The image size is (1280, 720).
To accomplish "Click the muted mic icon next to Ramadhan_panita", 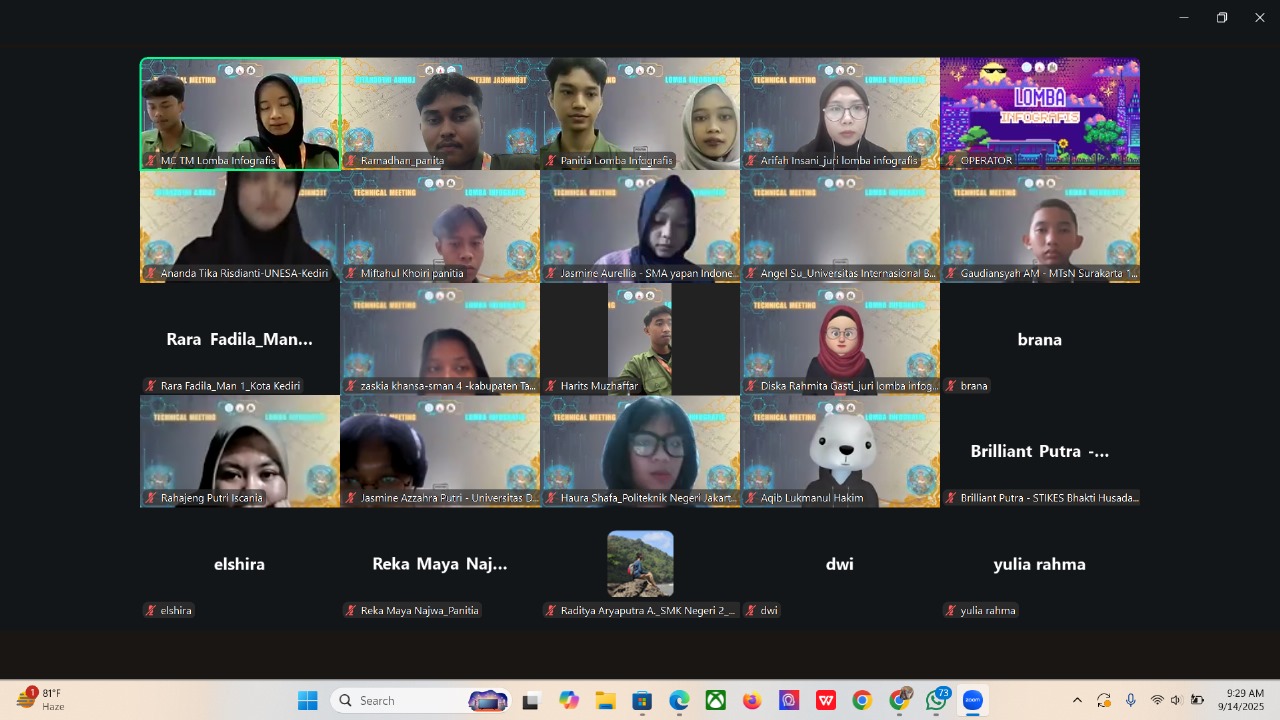I will click(x=351, y=160).
